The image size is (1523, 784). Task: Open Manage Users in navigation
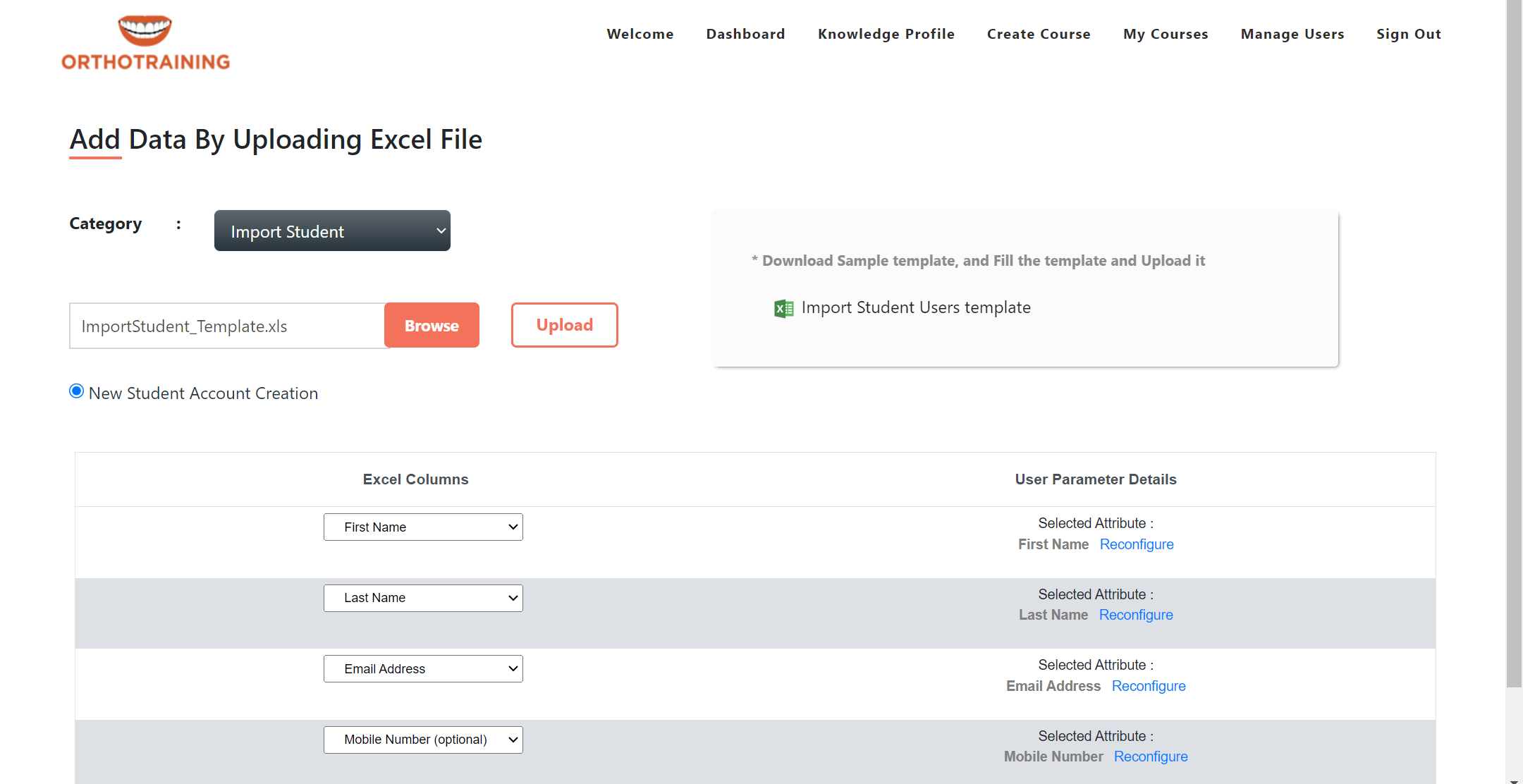click(x=1292, y=34)
